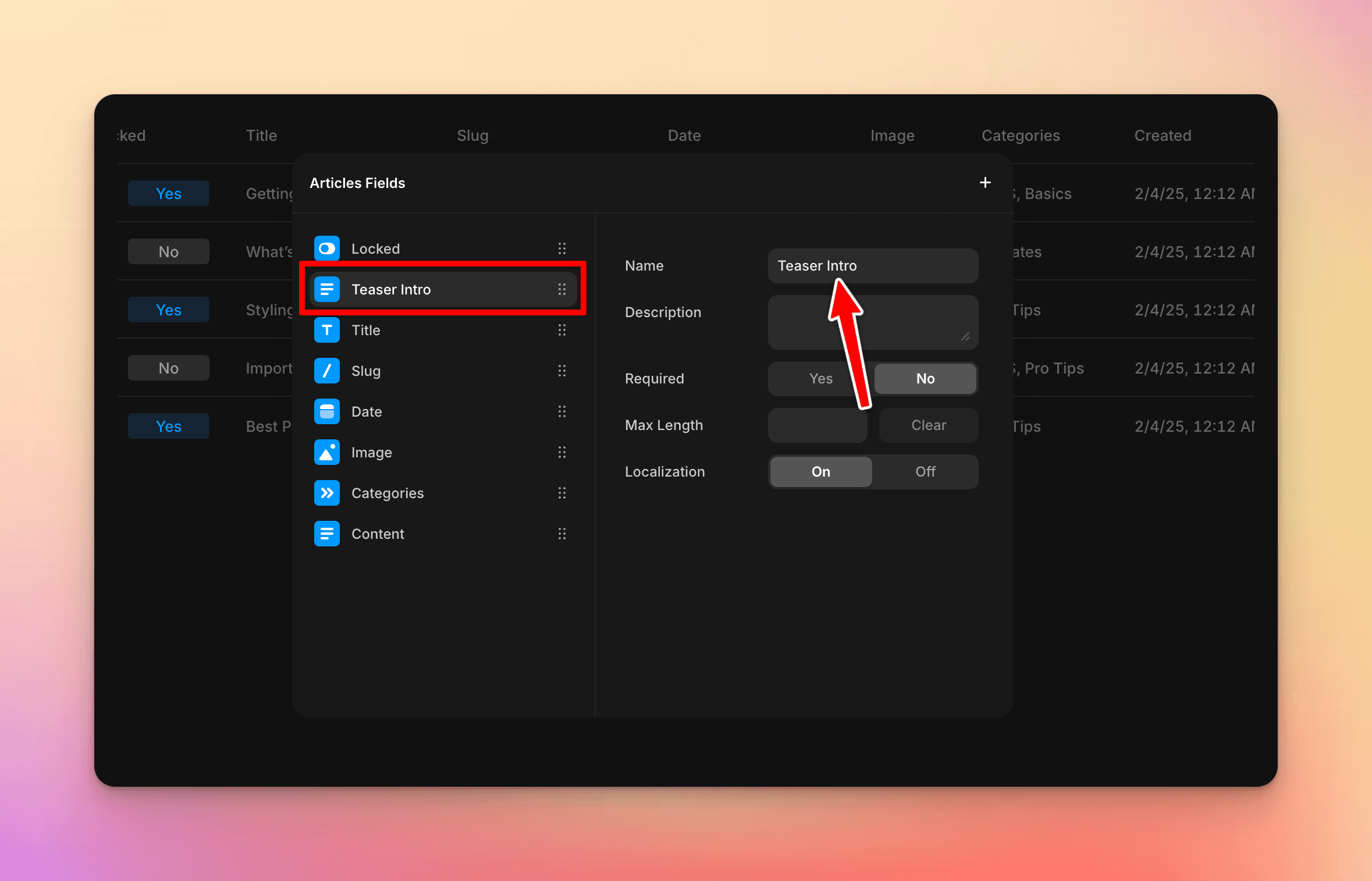This screenshot has width=1372, height=881.
Task: Click the Locked field's drag handle
Action: pos(562,248)
